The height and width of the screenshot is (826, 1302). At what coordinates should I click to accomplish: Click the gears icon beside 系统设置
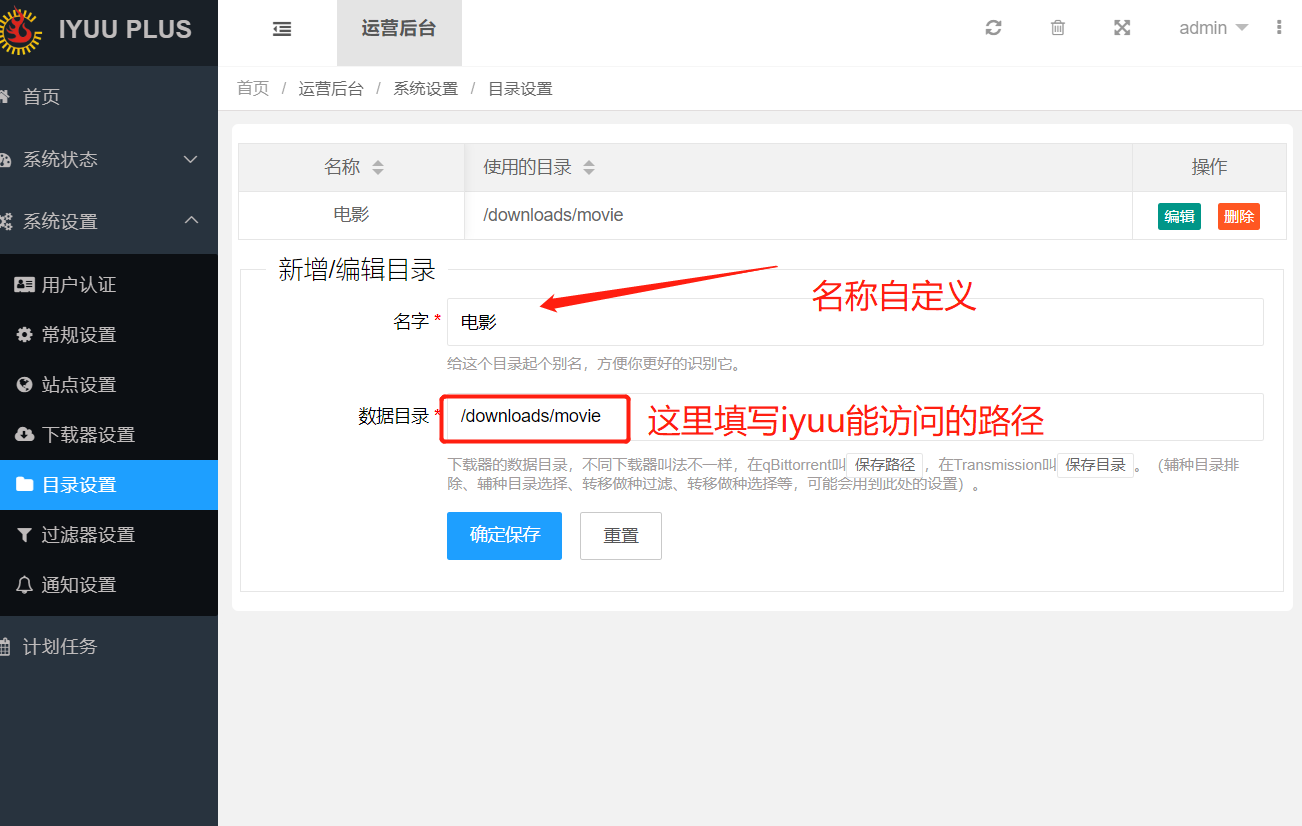tap(5, 222)
